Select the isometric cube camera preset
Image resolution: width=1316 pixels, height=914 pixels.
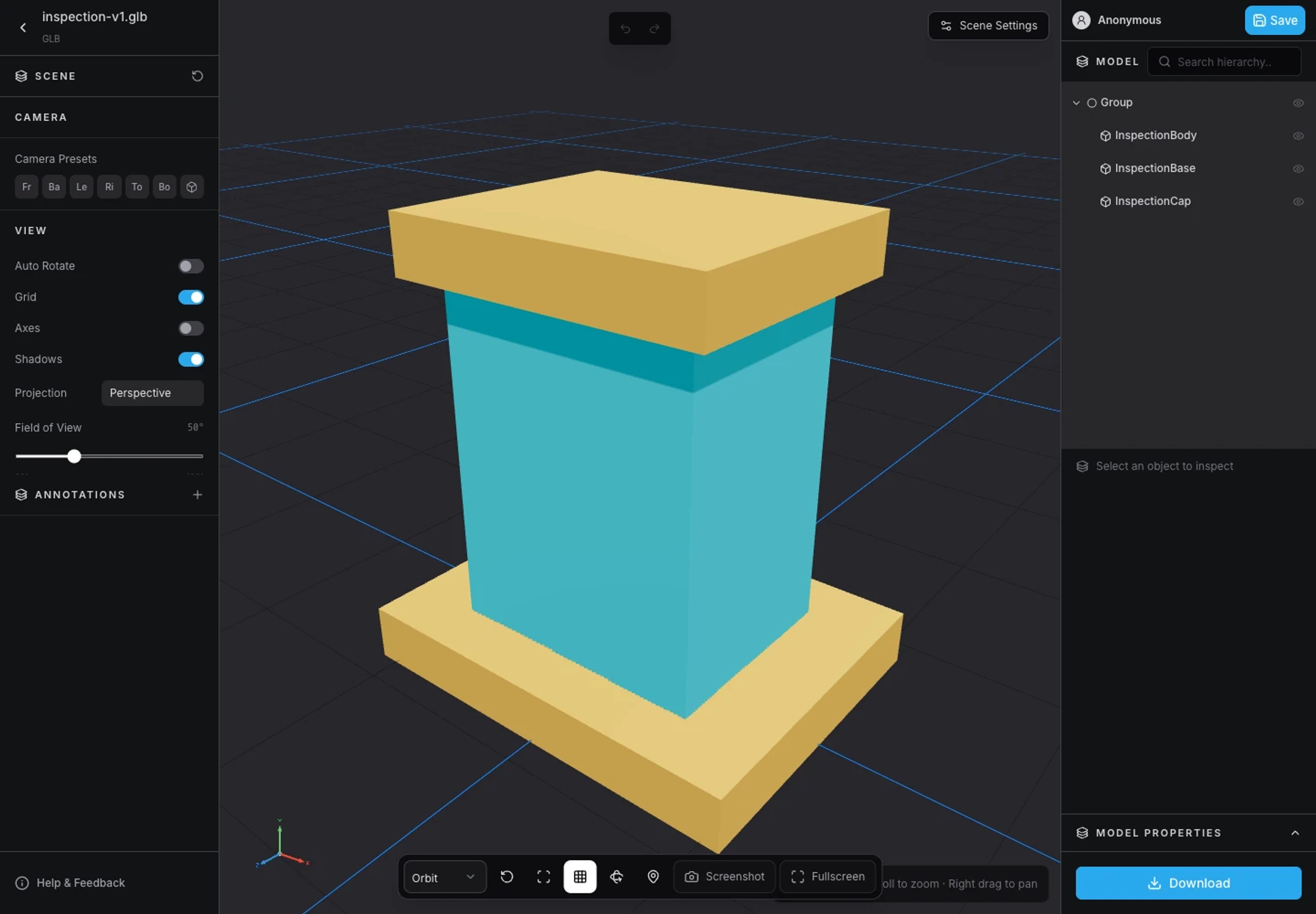tap(192, 187)
